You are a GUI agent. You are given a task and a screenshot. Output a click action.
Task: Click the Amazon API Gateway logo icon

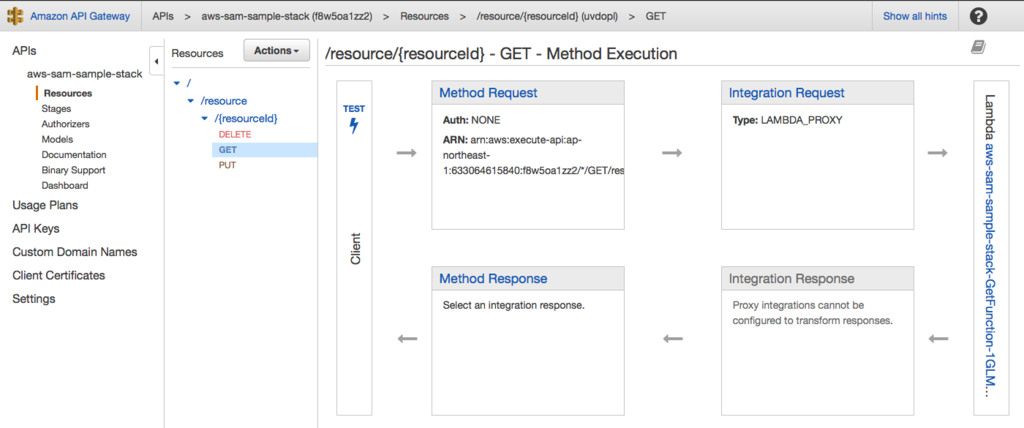[x=16, y=16]
